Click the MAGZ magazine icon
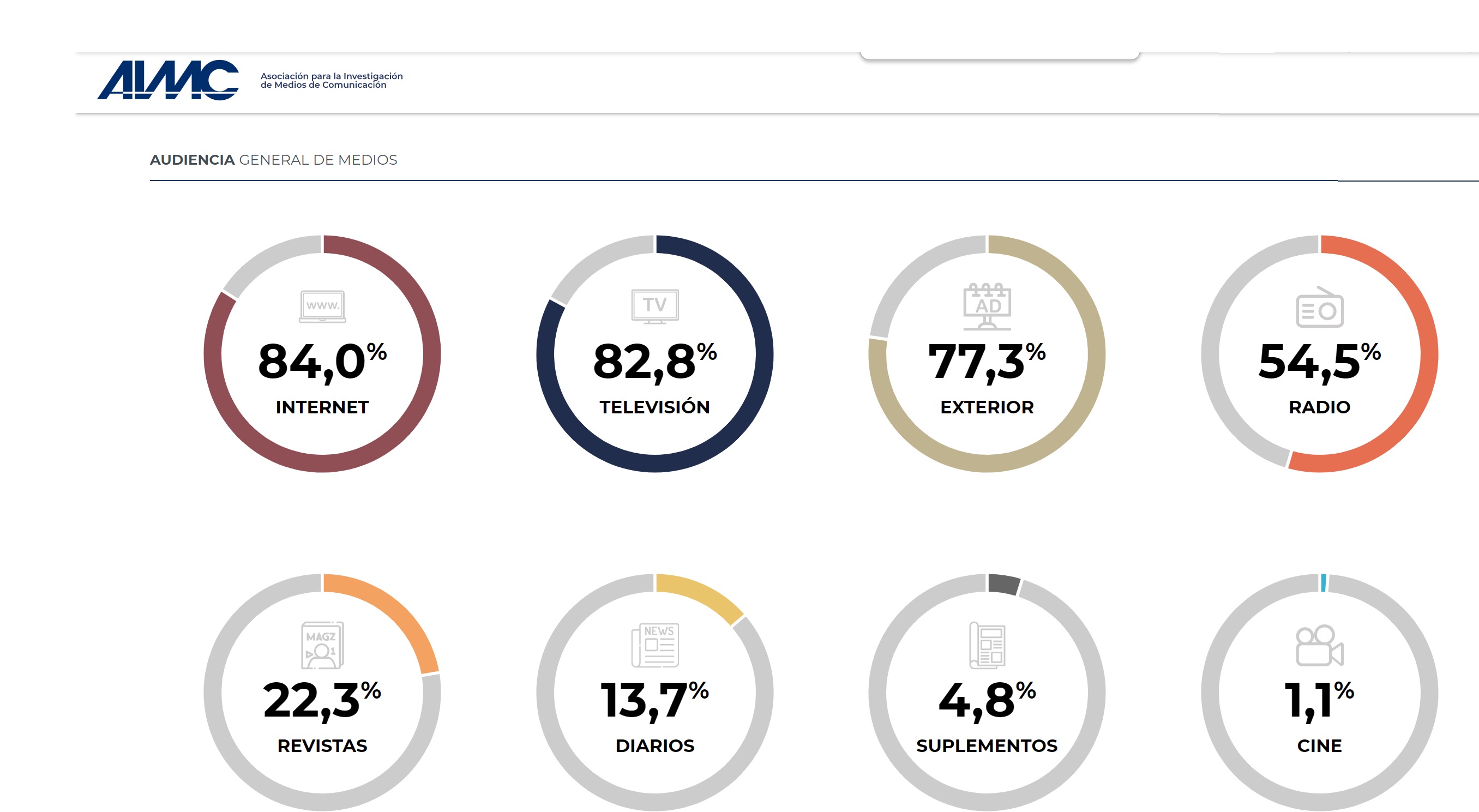Screen dimensions: 1479x812 pyautogui.click(x=323, y=645)
